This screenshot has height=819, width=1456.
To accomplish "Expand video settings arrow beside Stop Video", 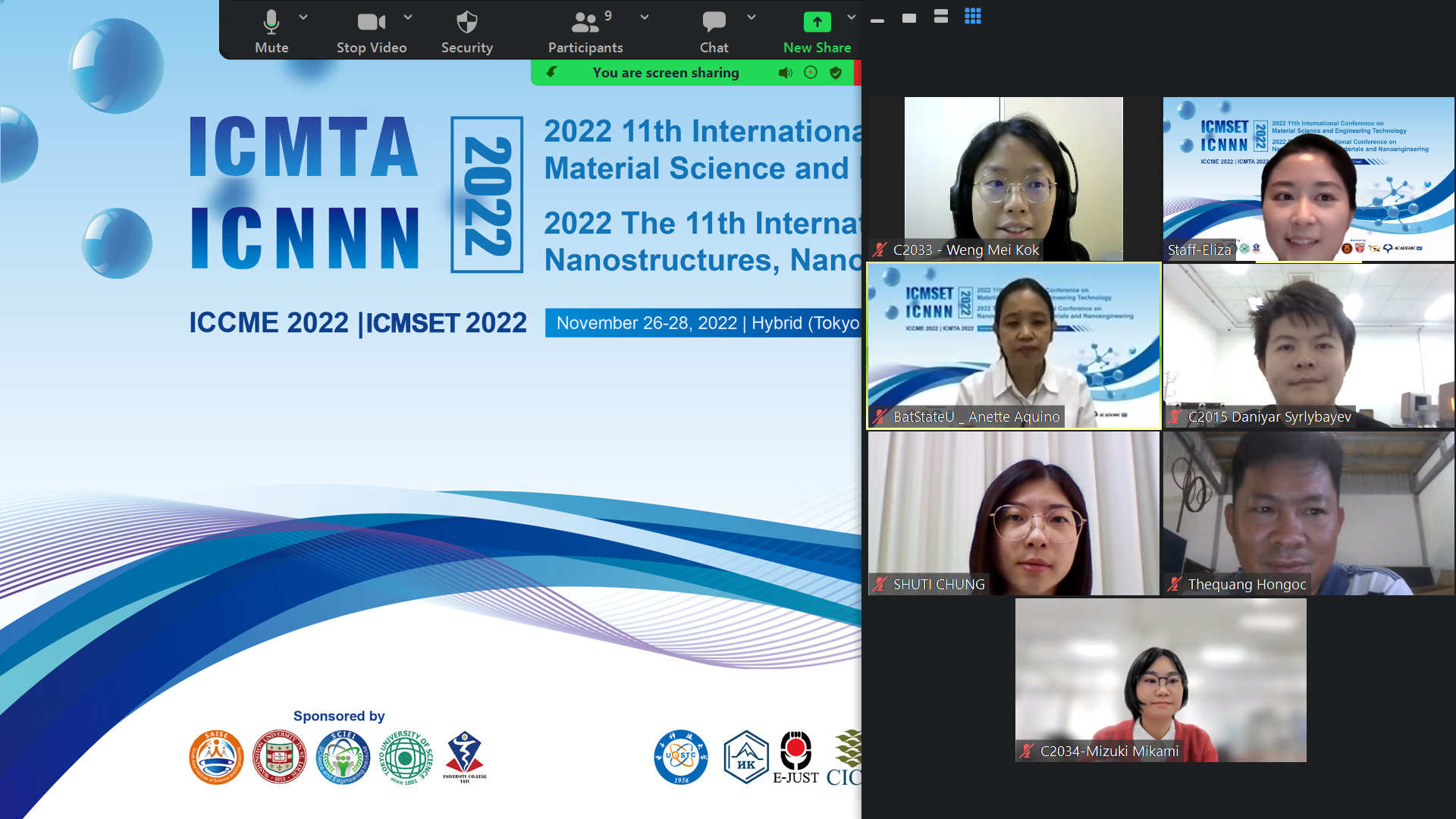I will click(x=408, y=17).
